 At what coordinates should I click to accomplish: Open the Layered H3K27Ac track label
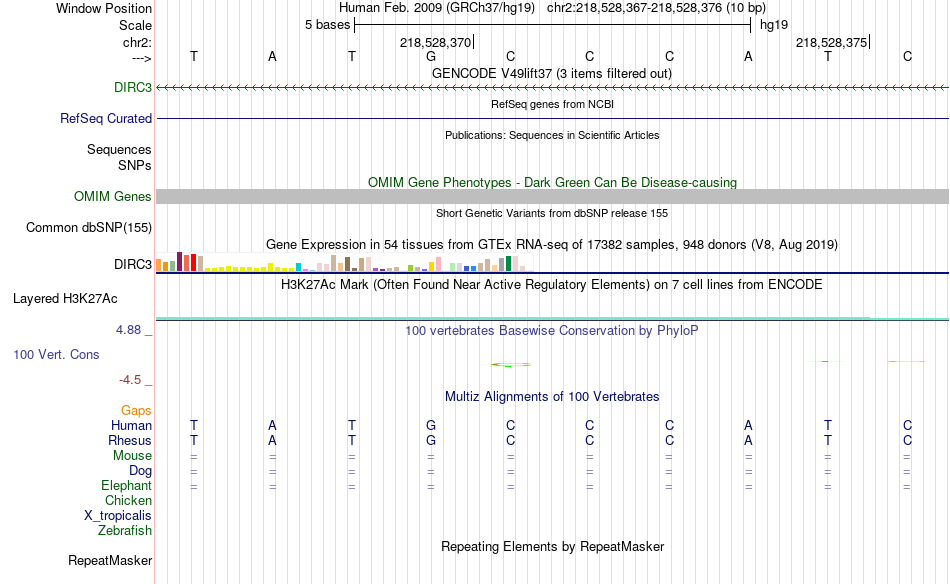tap(65, 299)
